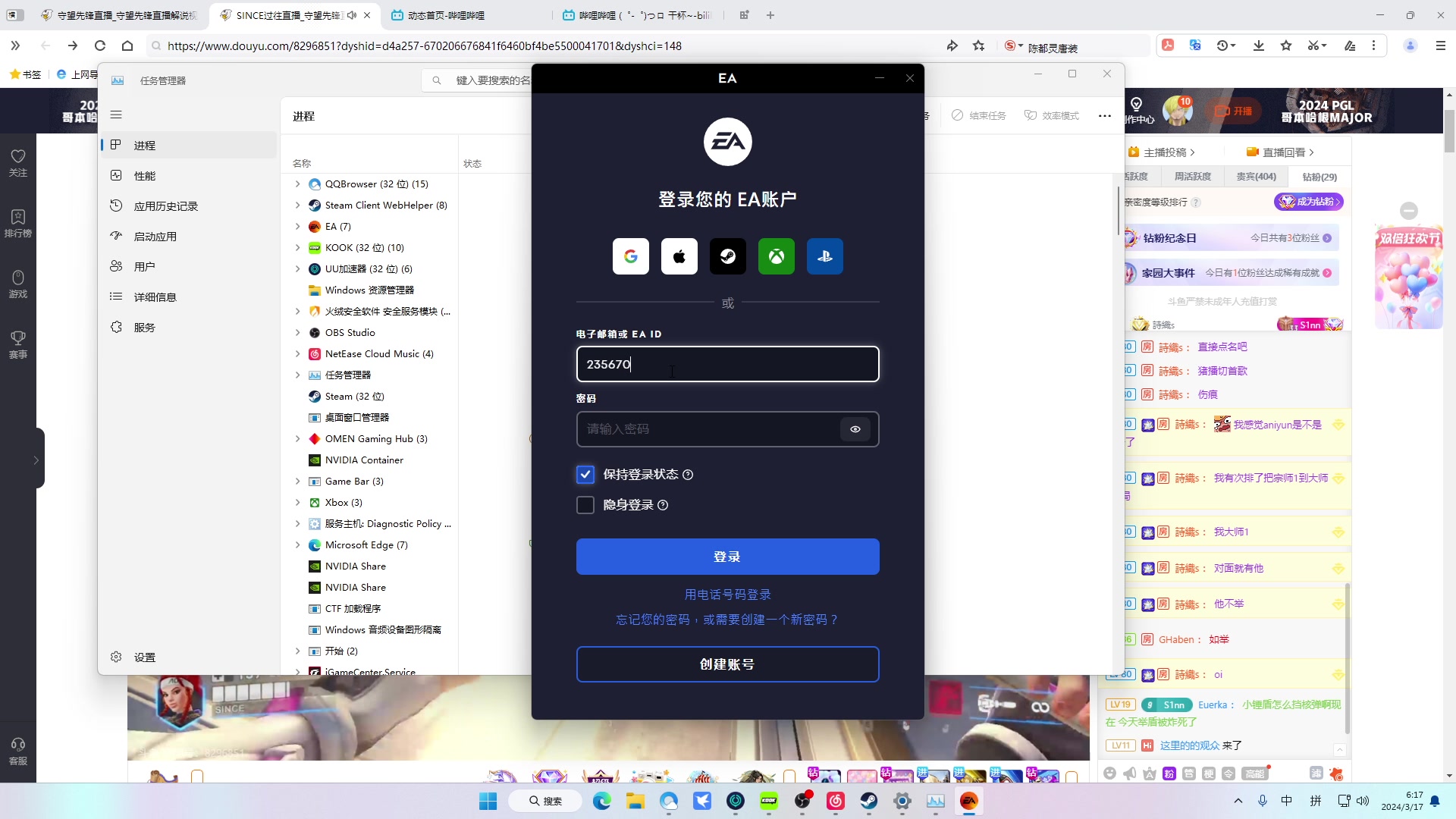Expand the EA (7) process group
1456x819 pixels.
click(297, 227)
